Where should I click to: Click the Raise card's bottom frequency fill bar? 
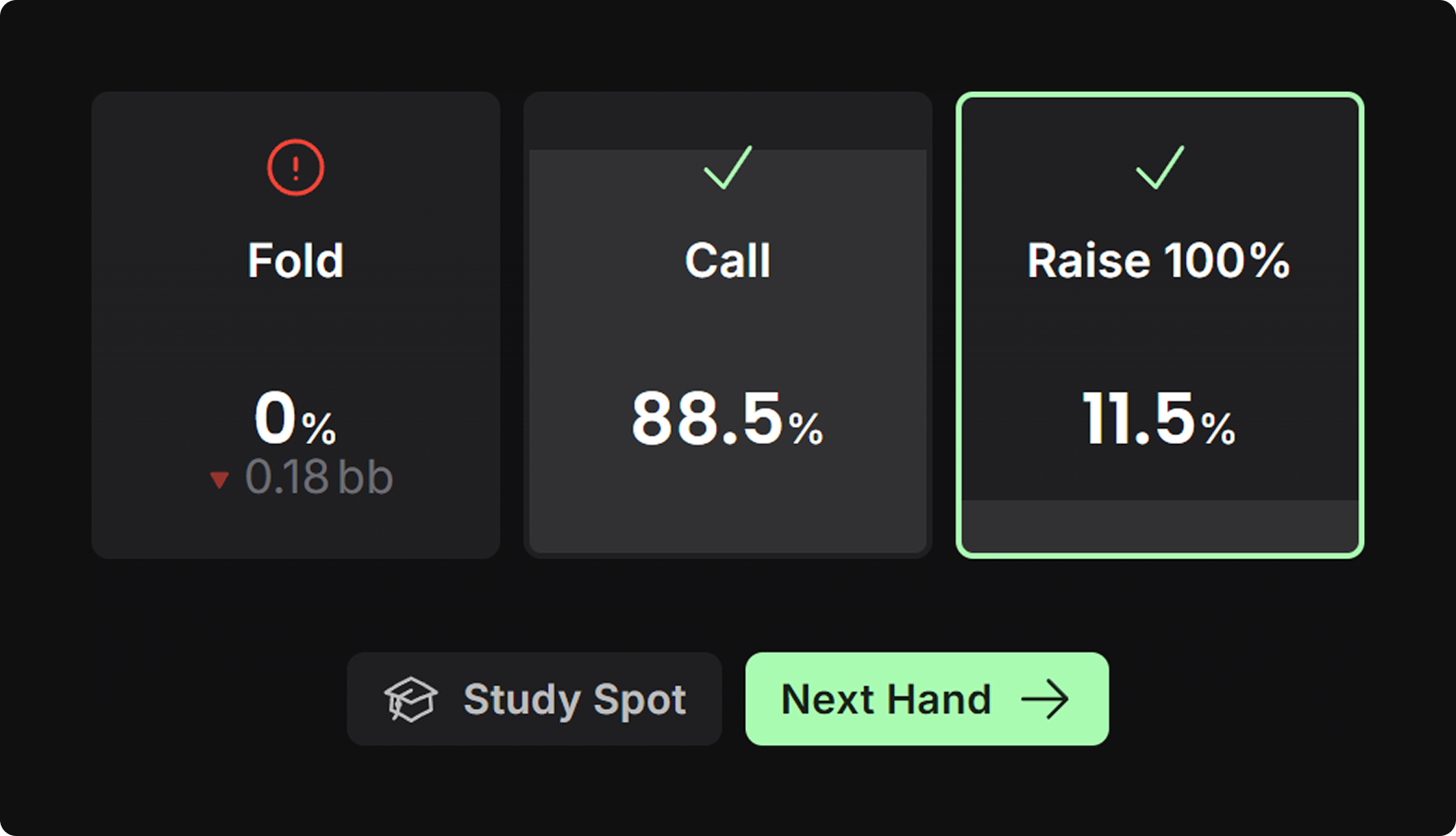coord(1160,526)
